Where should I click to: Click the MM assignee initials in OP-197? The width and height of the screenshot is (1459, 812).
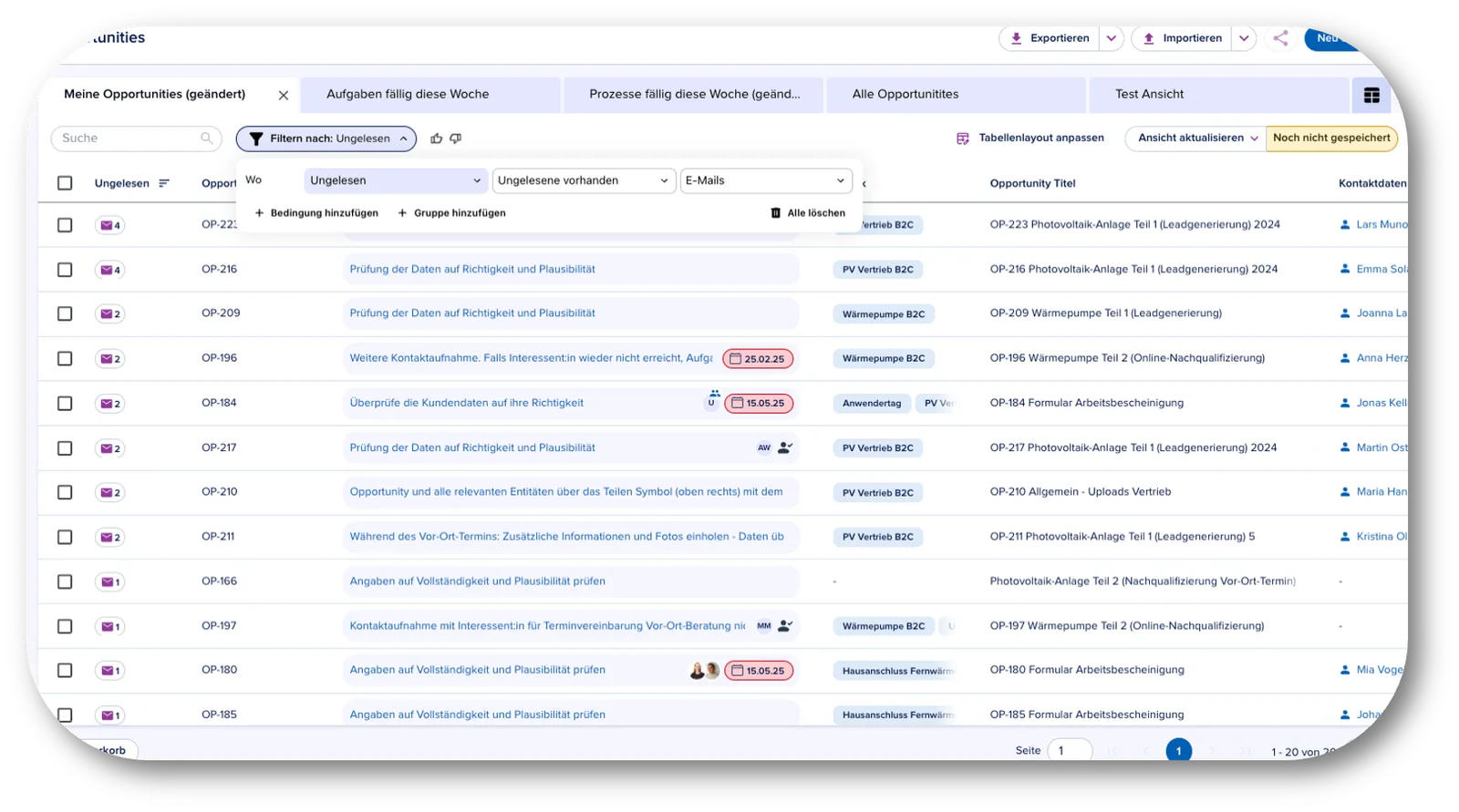tap(764, 626)
